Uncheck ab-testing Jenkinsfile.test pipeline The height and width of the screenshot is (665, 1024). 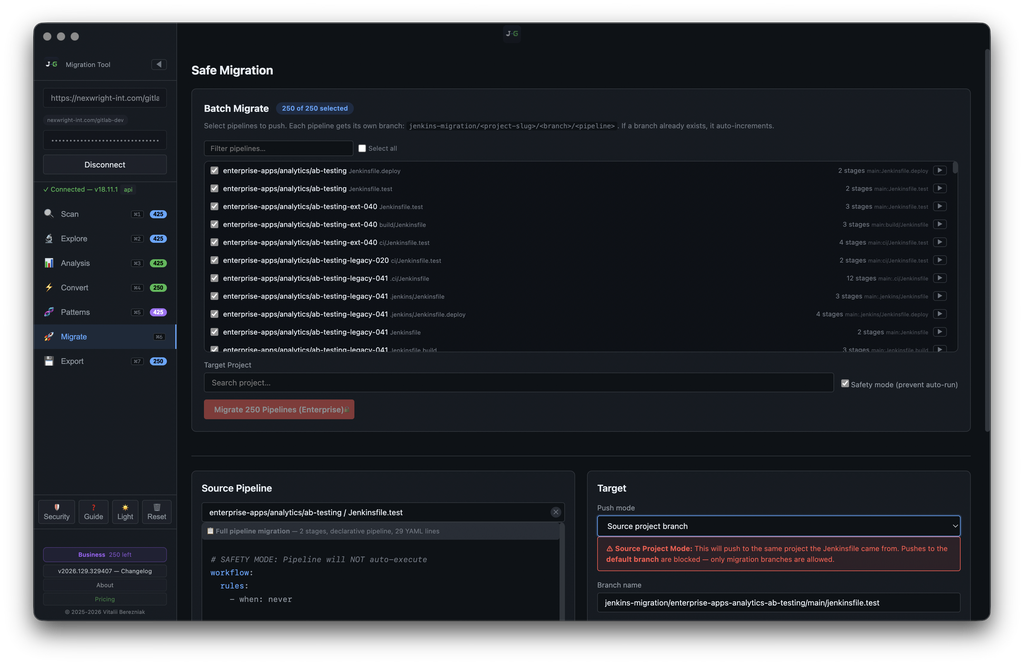click(214, 188)
